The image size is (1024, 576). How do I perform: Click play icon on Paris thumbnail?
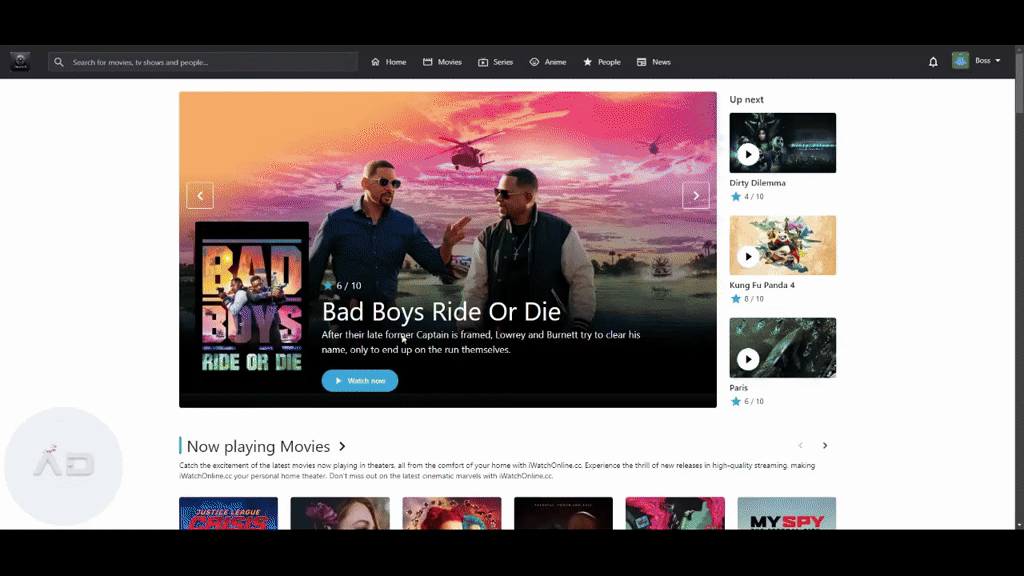click(x=748, y=359)
